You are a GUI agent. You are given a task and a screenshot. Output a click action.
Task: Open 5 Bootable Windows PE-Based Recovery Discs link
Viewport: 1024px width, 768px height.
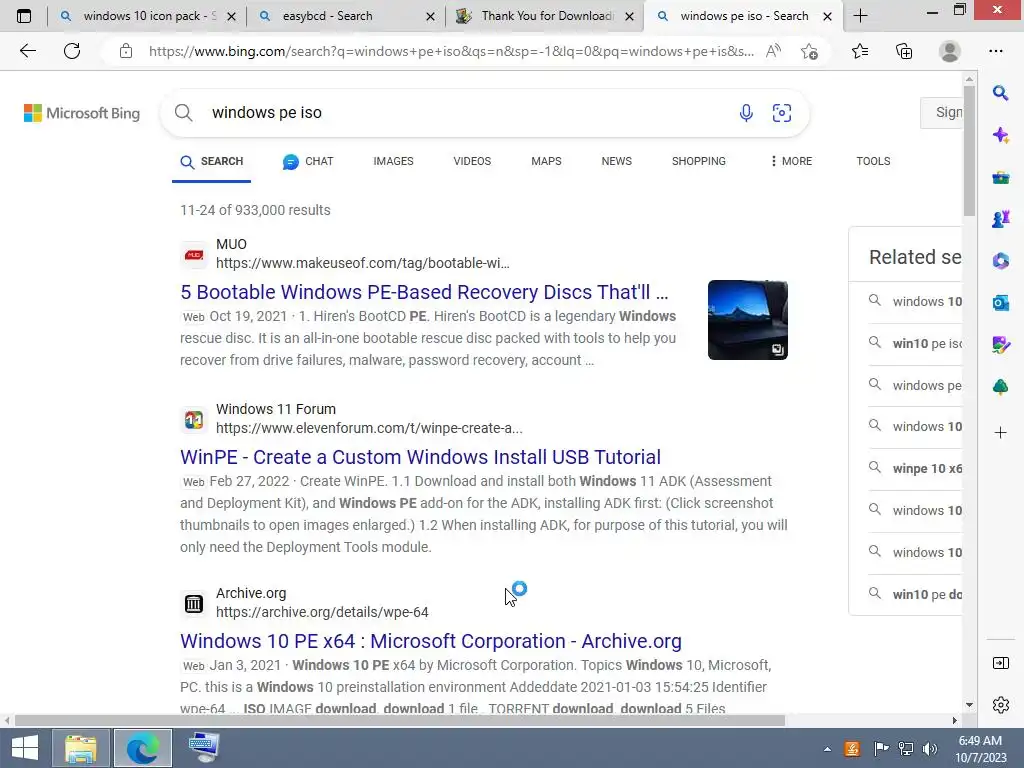424,292
